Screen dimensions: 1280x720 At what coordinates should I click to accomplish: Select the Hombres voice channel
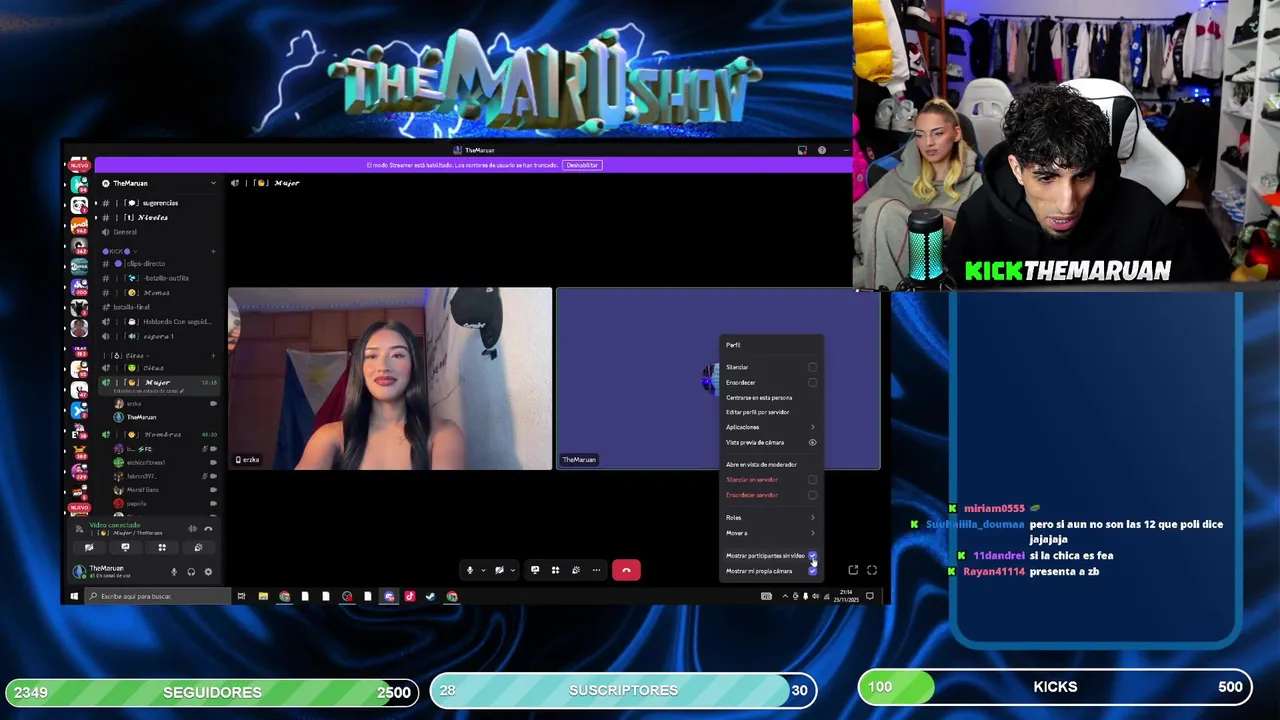pos(160,434)
